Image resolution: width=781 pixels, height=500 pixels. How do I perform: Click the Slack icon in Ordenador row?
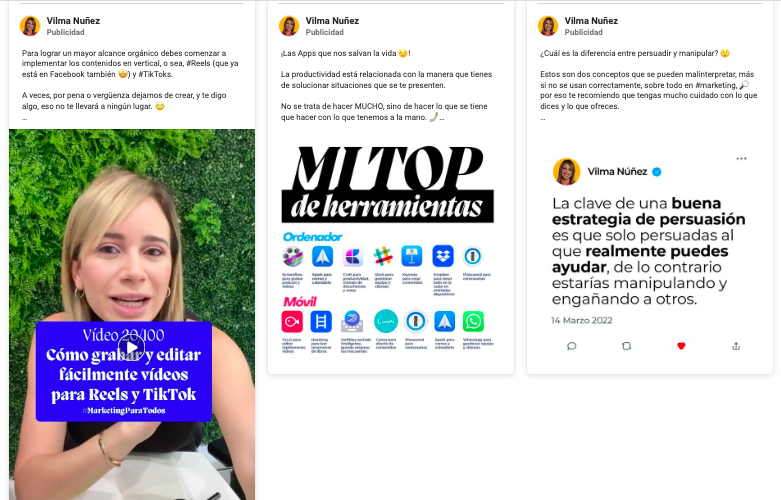[383, 256]
